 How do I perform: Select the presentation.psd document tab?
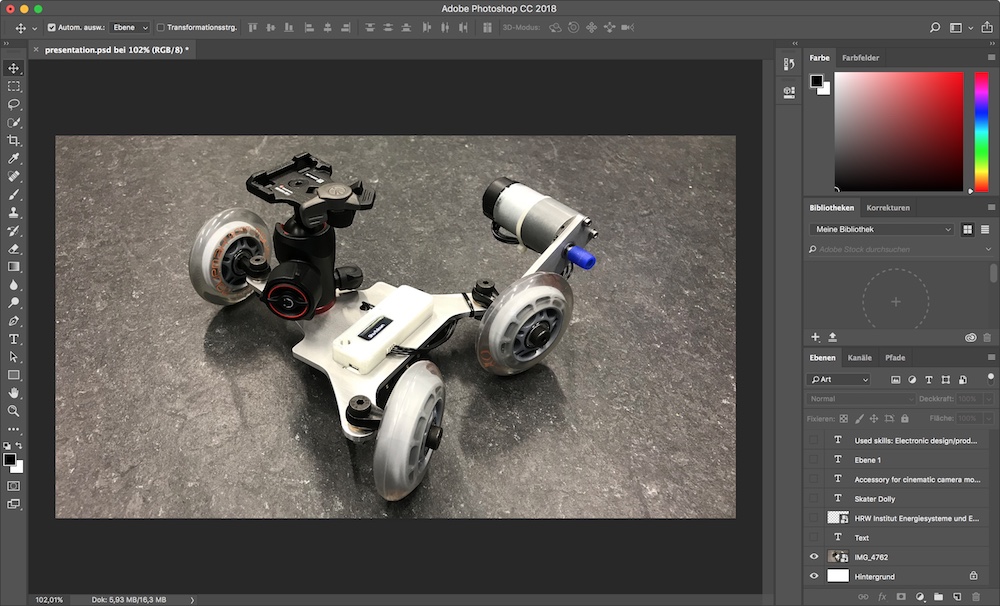[117, 50]
